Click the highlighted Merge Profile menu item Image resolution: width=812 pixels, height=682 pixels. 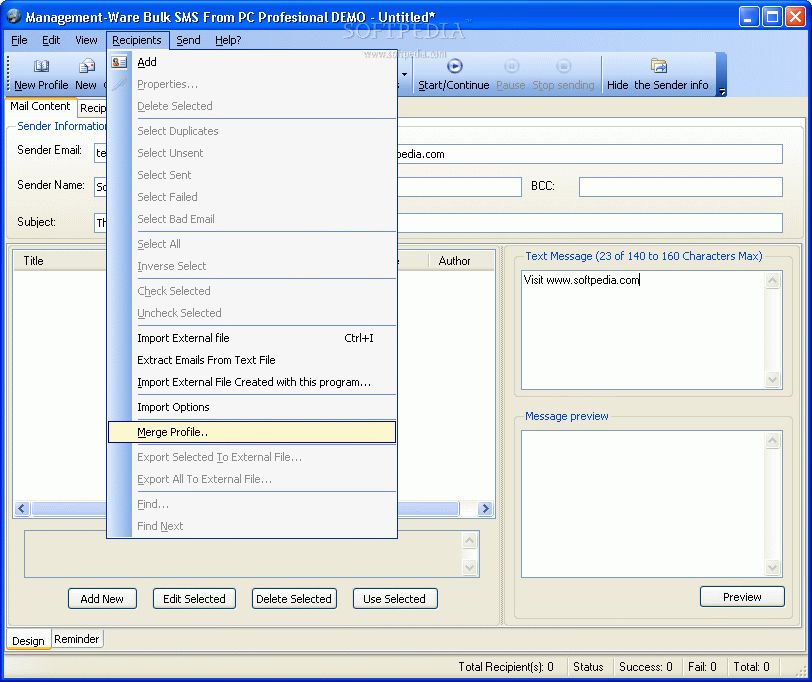[x=252, y=432]
